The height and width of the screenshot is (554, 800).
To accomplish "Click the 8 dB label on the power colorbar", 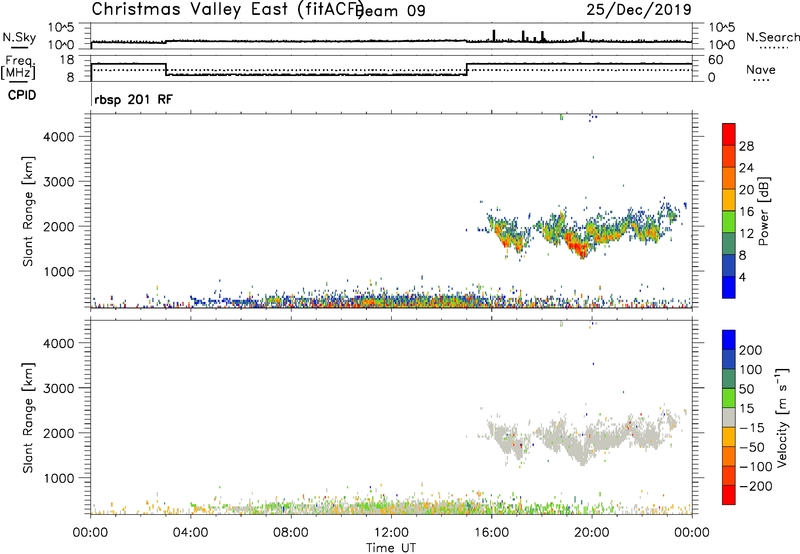I will [x=743, y=256].
